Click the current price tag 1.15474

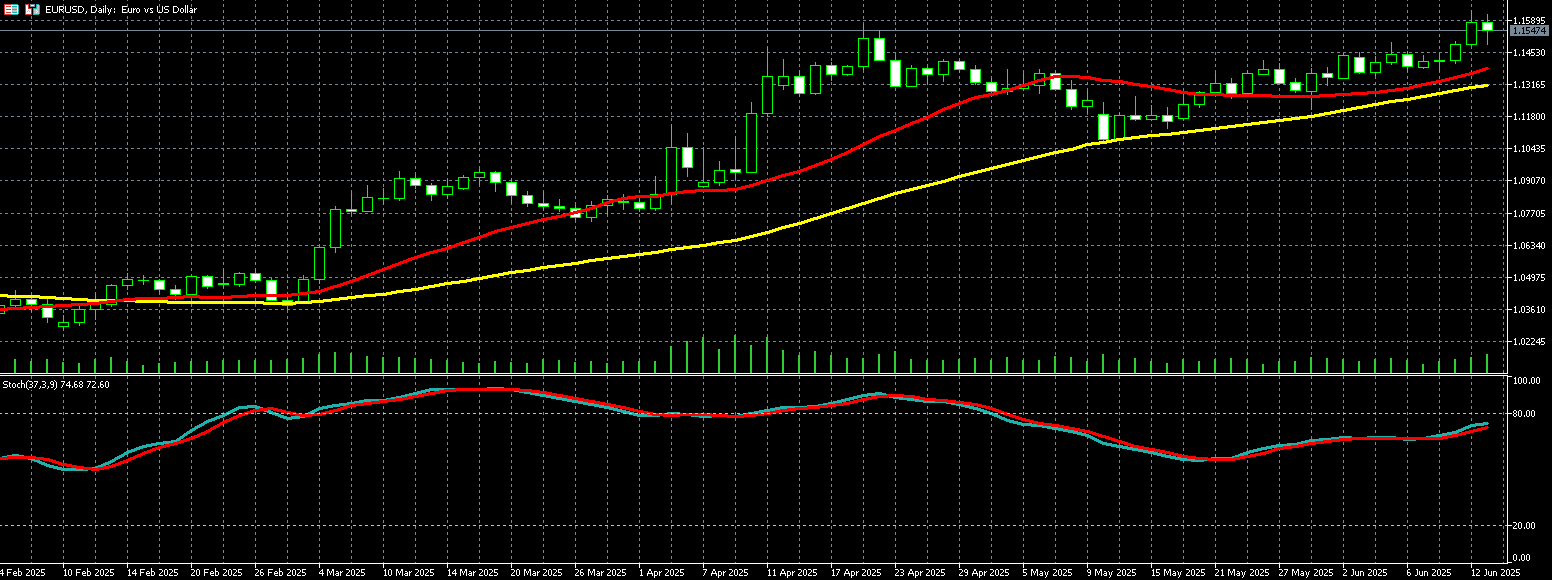click(x=1529, y=32)
